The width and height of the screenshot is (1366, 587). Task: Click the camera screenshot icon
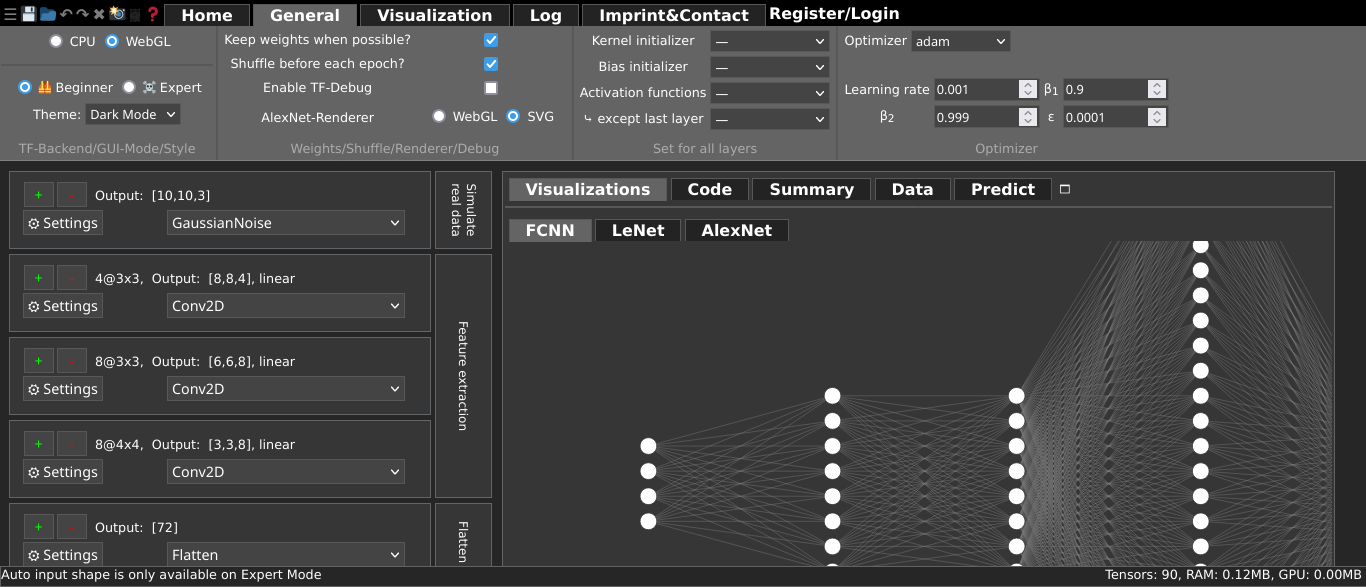click(117, 14)
